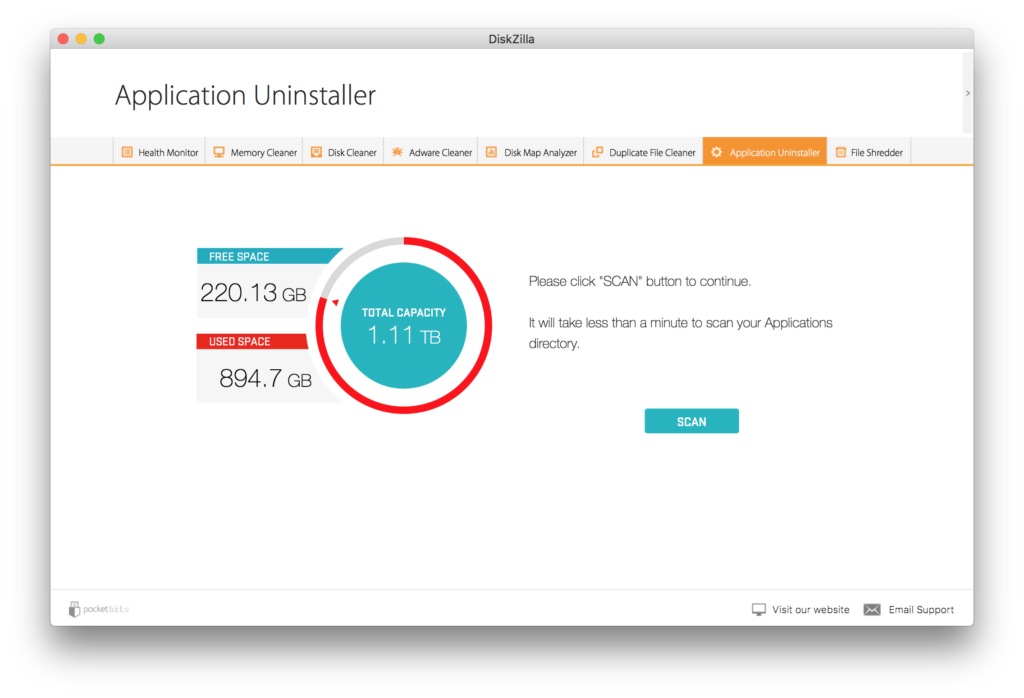Switch to the Memory Cleaner tab

click(255, 152)
